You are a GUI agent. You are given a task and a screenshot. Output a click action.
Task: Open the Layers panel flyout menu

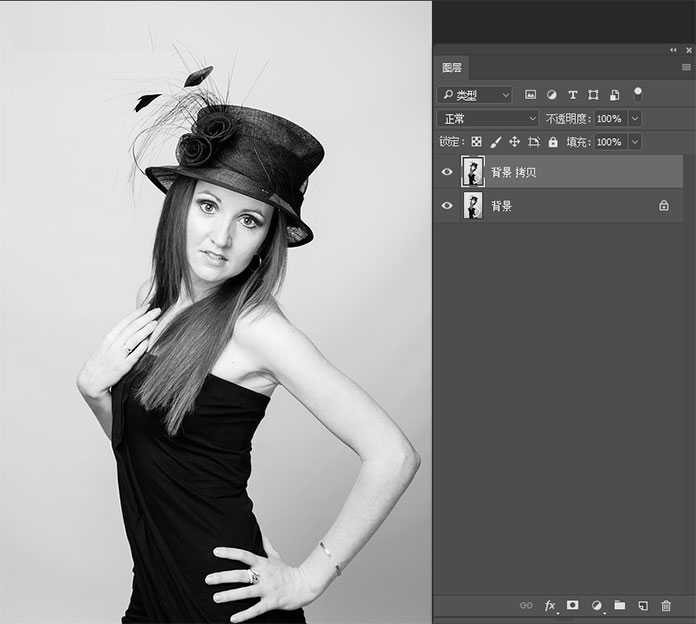pyautogui.click(x=685, y=67)
